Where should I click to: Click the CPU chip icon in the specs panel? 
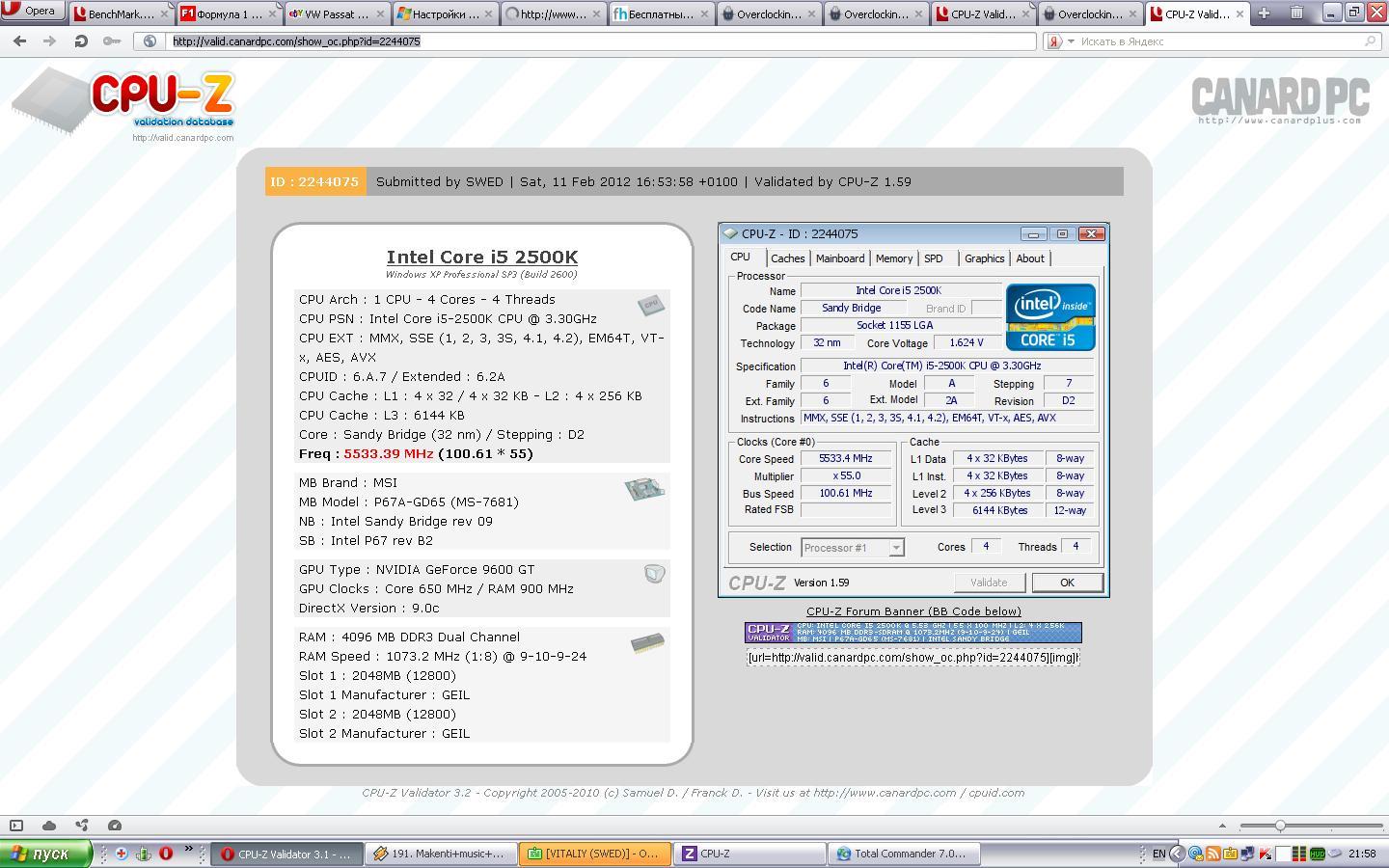click(651, 306)
